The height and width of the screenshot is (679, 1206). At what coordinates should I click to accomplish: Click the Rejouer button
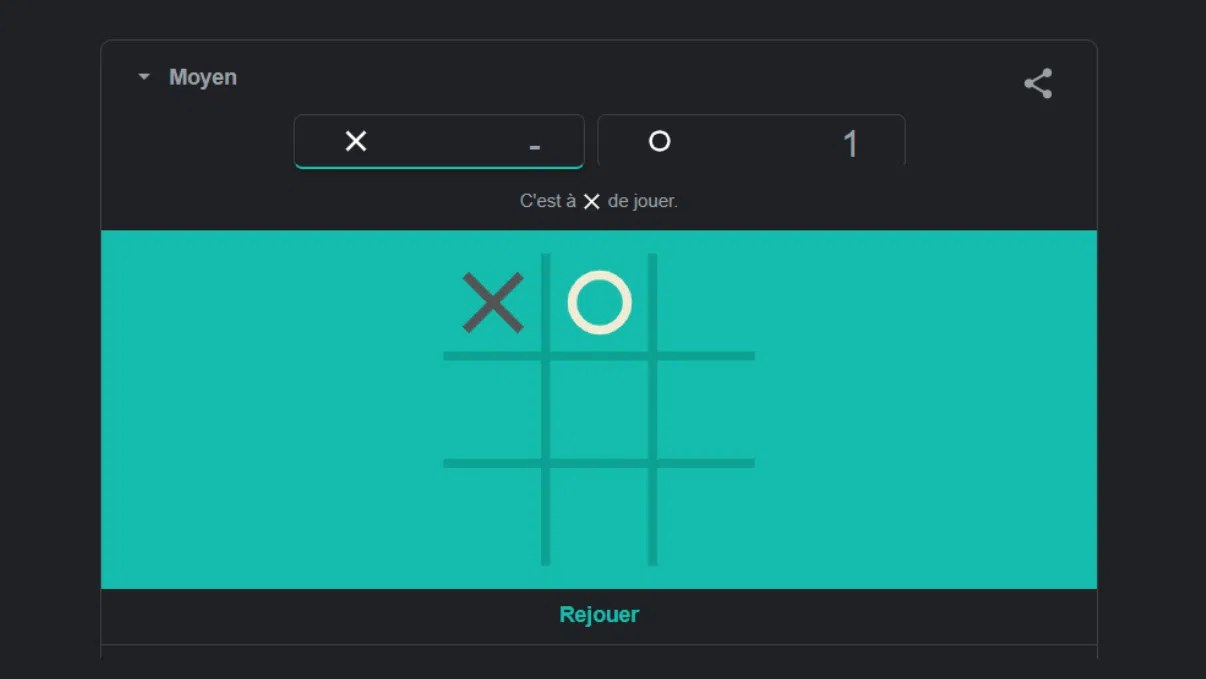[599, 615]
